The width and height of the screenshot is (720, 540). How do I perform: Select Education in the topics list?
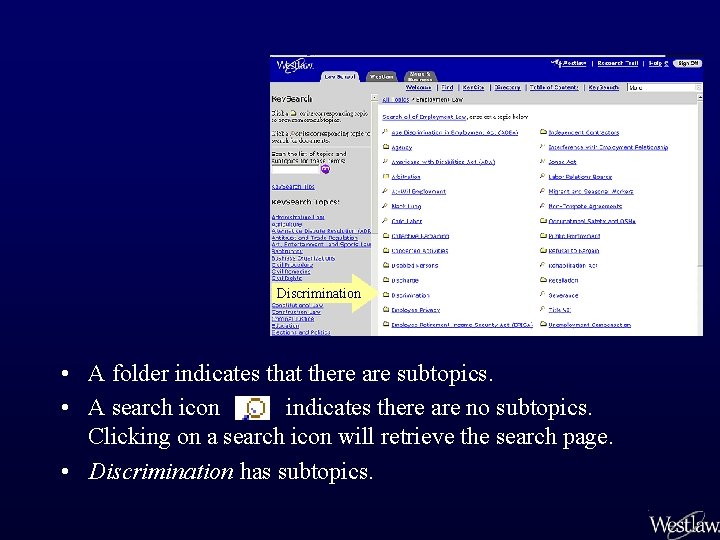285,326
